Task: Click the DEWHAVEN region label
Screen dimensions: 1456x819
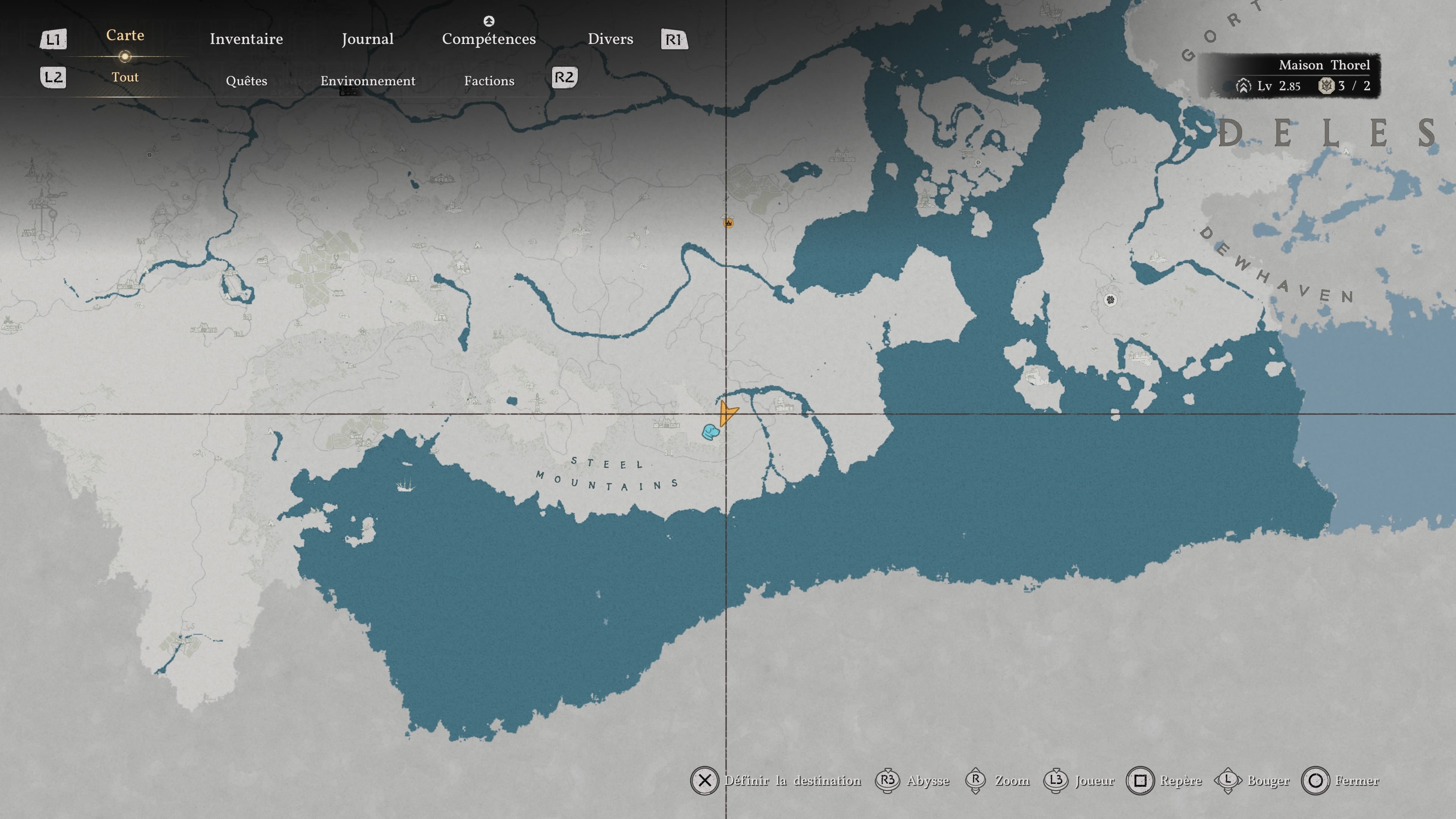Action: click(1277, 266)
